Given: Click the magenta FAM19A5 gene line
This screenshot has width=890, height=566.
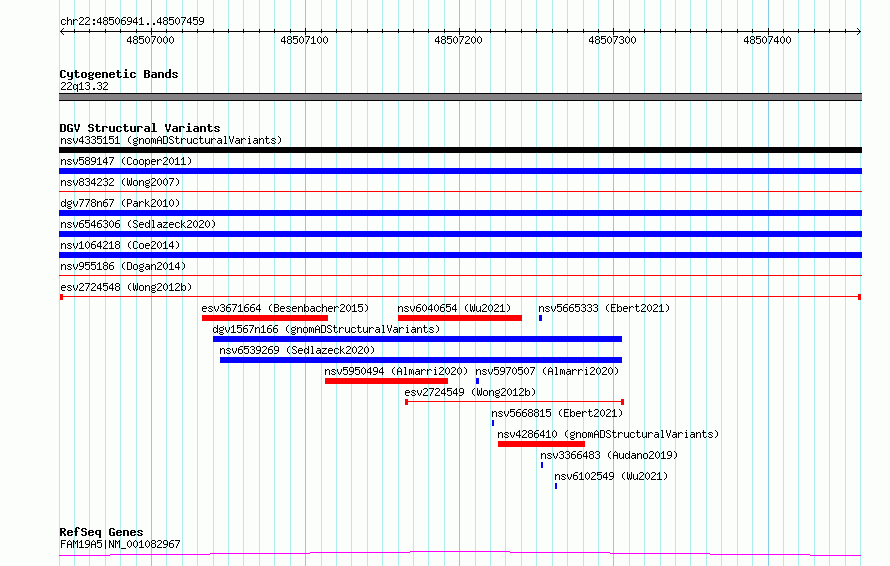Looking at the screenshot, I should coord(460,553).
